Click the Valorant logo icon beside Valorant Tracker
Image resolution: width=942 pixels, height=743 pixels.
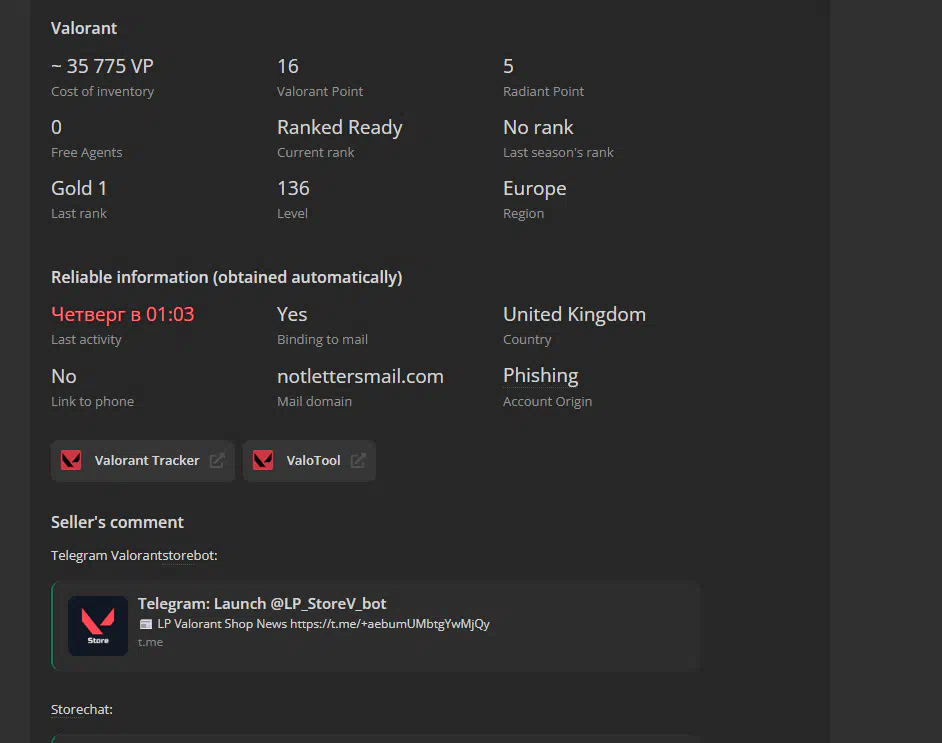pos(71,461)
